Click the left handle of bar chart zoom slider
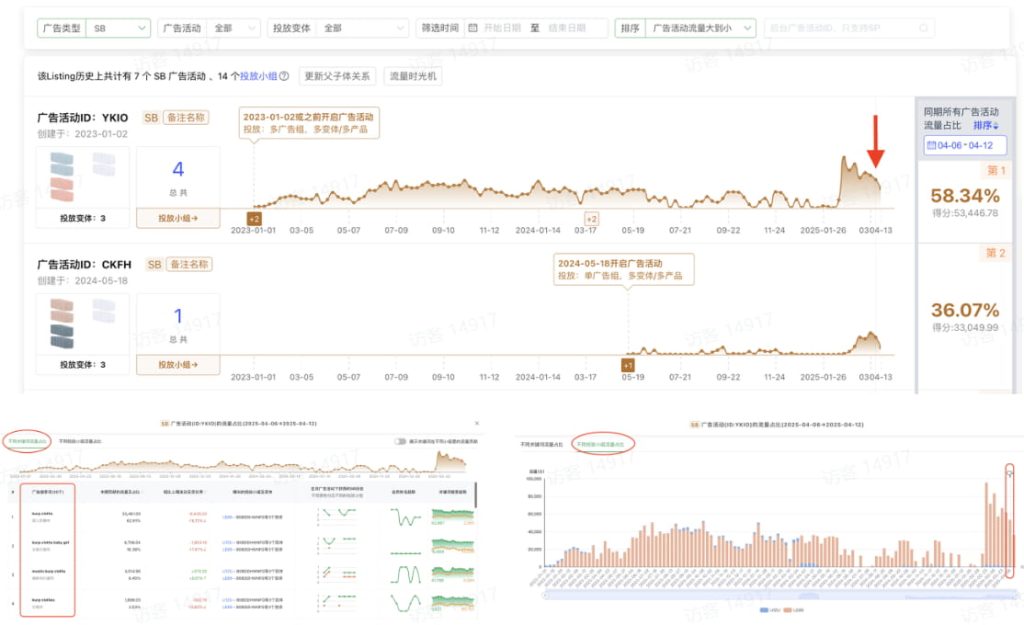Viewport: 1024px width, 625px height. click(545, 595)
